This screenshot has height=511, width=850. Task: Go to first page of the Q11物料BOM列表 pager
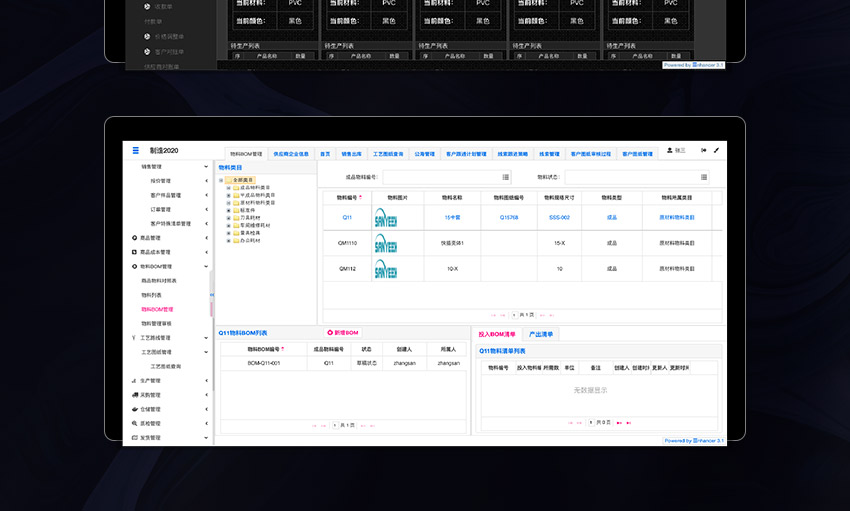tap(314, 425)
